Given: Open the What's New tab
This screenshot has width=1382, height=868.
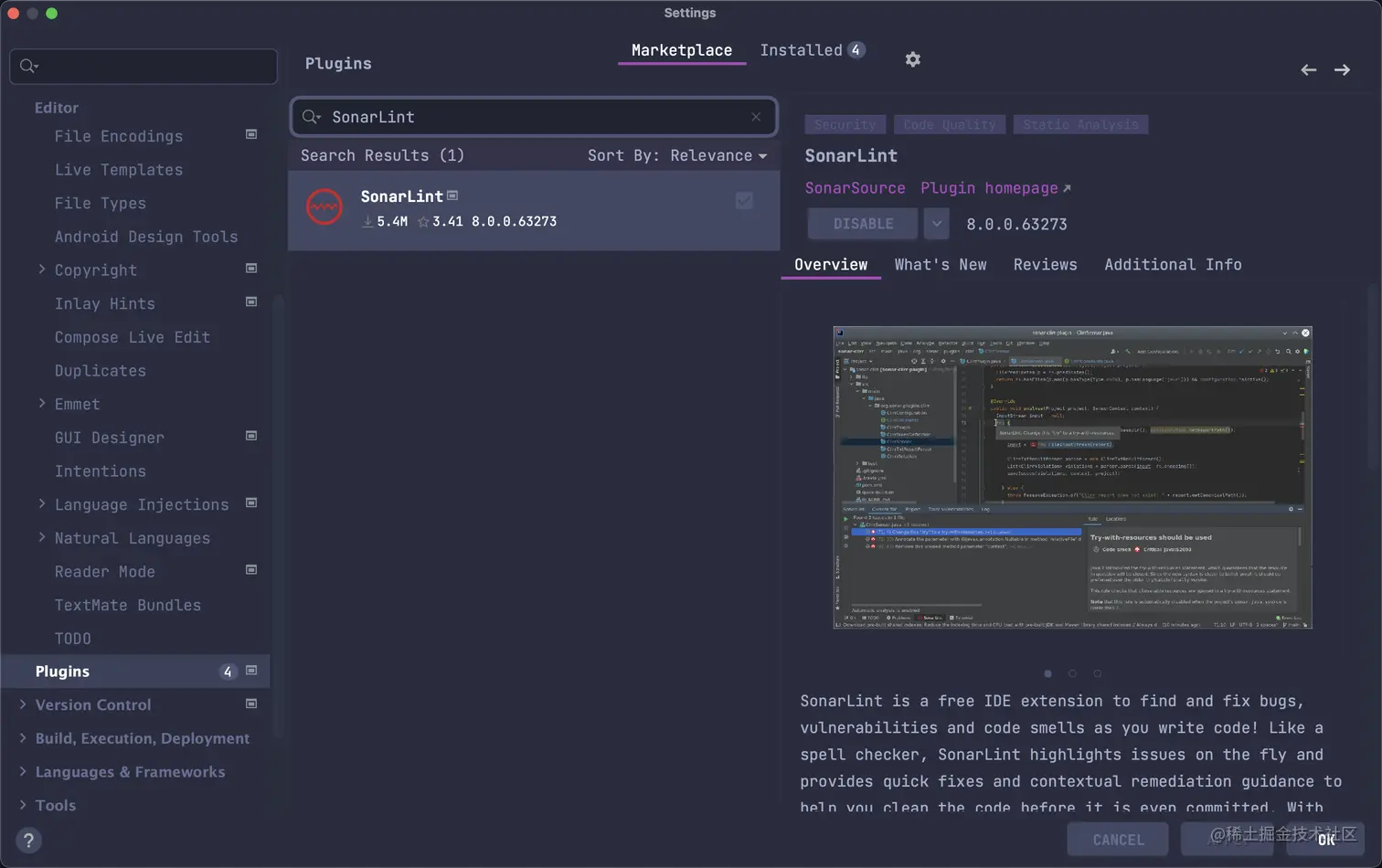Looking at the screenshot, I should pyautogui.click(x=941, y=265).
